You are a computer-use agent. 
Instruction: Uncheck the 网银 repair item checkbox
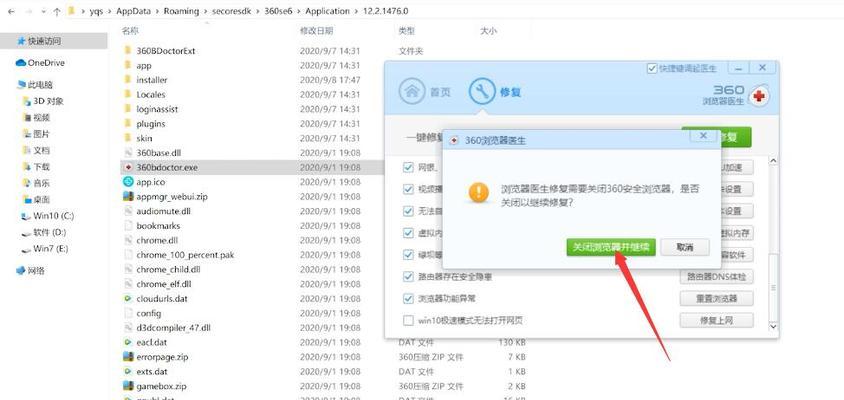(x=408, y=167)
